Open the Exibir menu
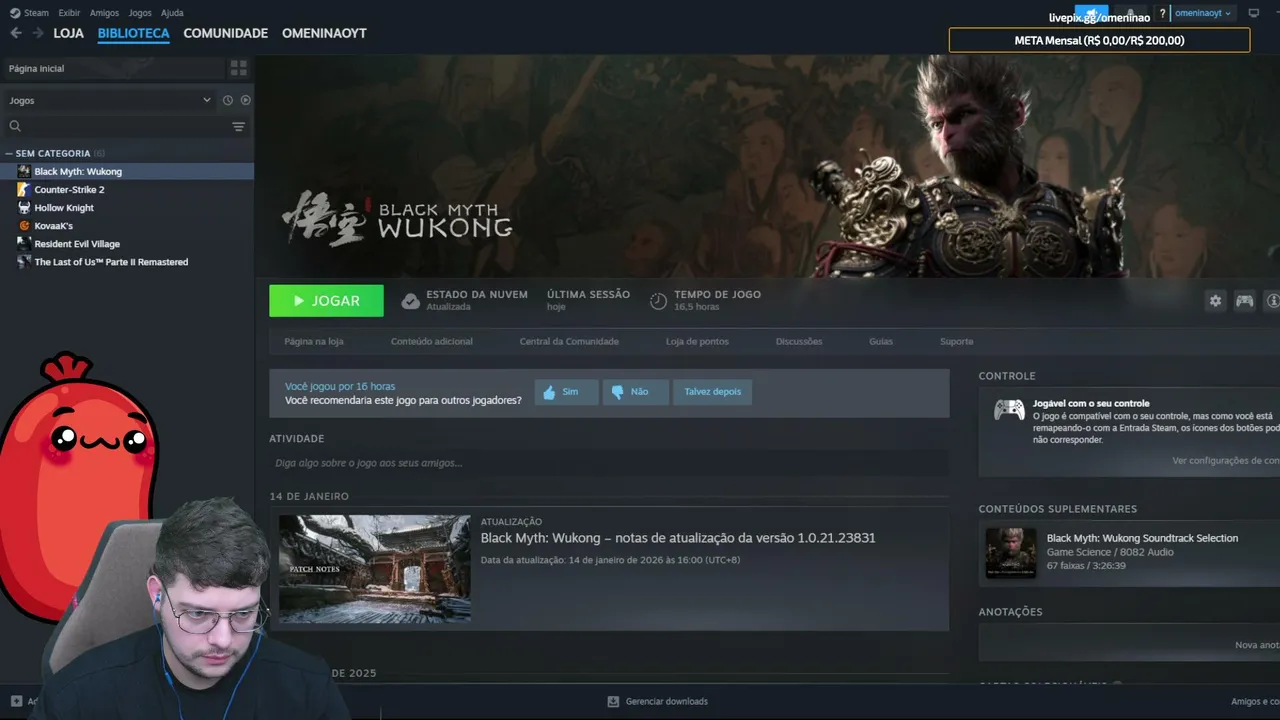This screenshot has height=720, width=1280. pyautogui.click(x=69, y=13)
